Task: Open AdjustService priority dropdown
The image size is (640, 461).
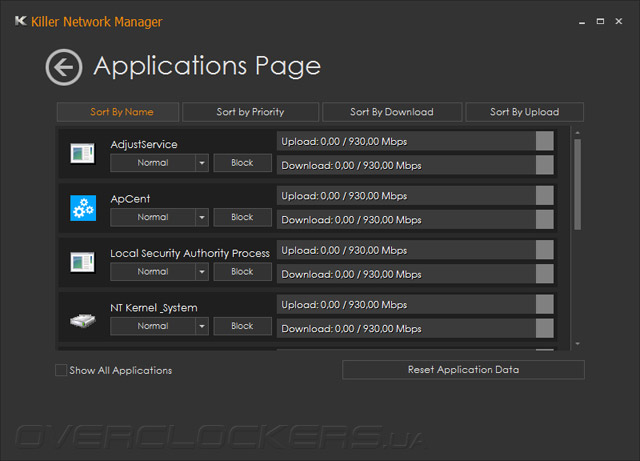Action: point(201,163)
